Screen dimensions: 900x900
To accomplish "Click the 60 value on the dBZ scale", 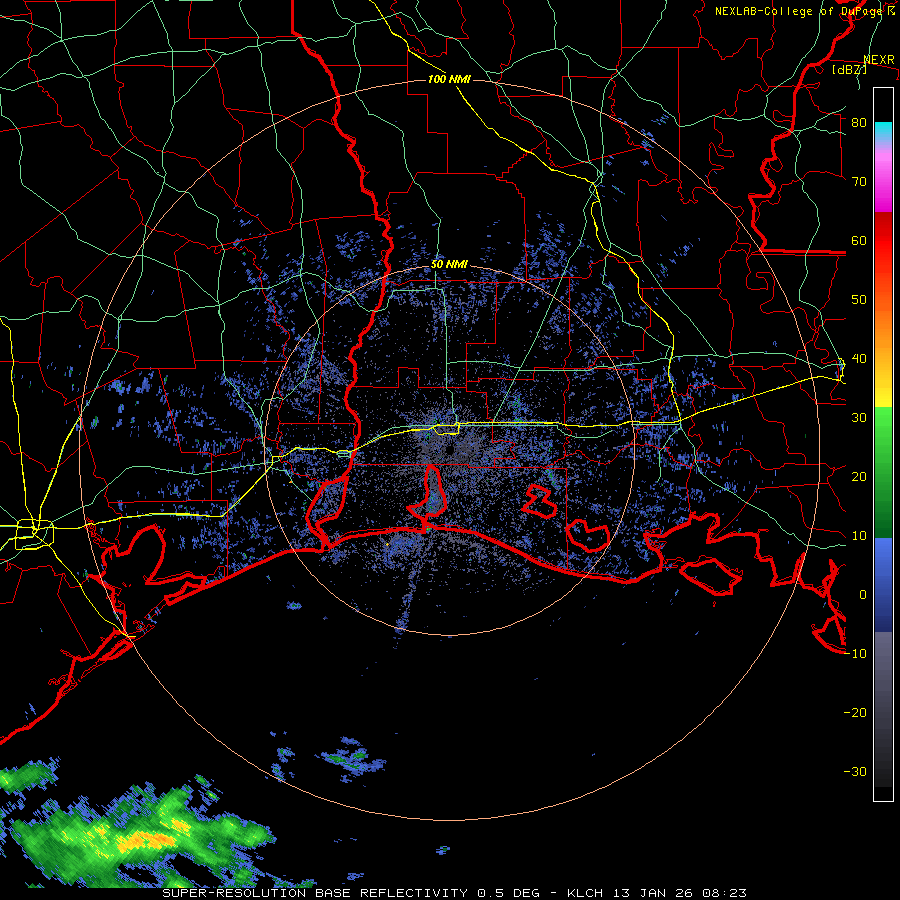I will [859, 241].
